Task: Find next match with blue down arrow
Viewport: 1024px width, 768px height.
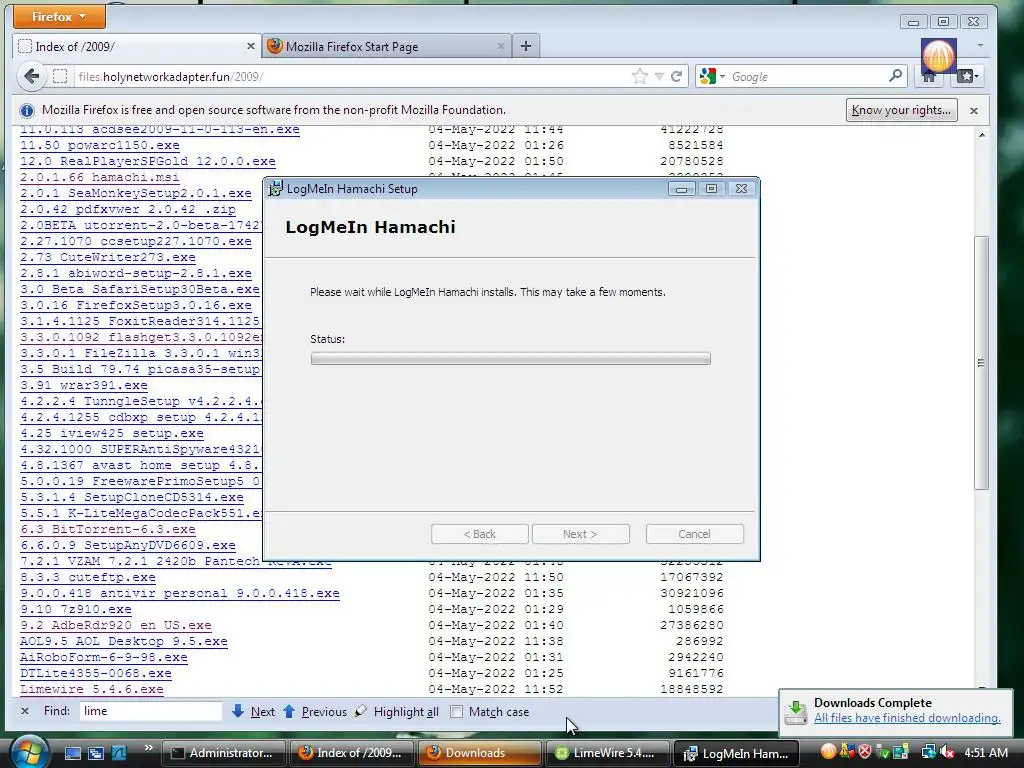Action: [253, 712]
